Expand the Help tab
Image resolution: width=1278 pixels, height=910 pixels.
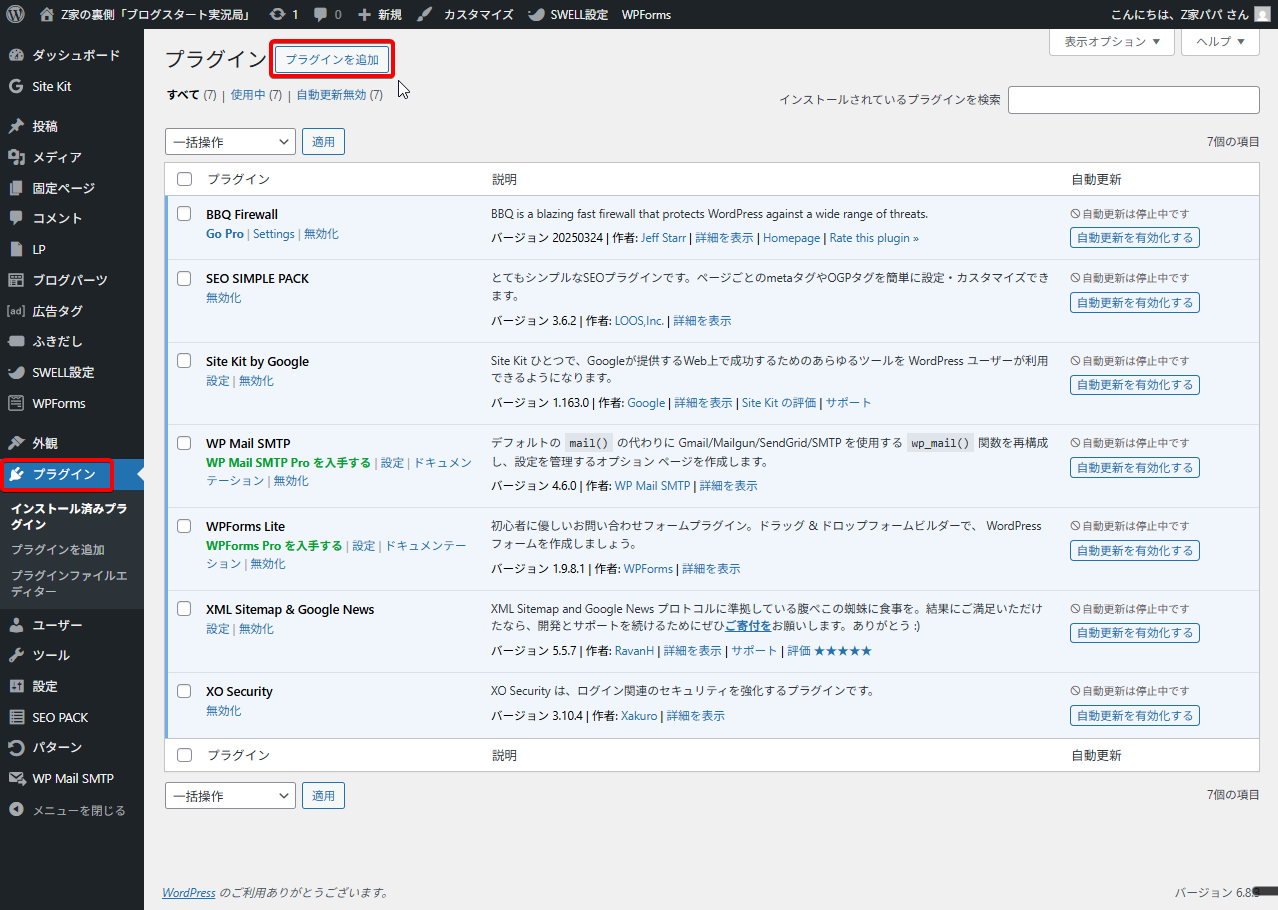(x=1220, y=42)
